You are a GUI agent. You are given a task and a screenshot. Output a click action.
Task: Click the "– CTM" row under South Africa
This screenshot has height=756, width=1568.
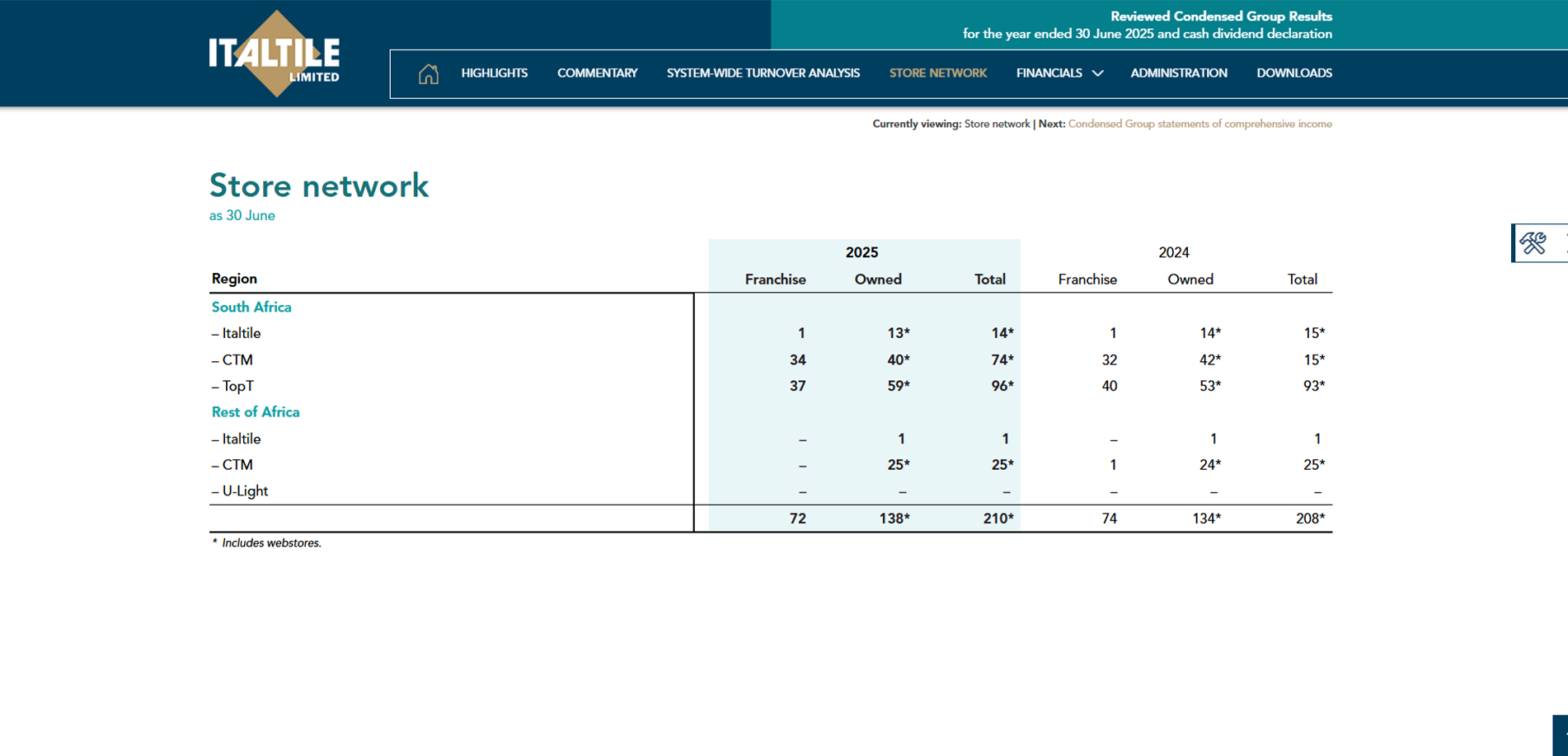point(232,360)
